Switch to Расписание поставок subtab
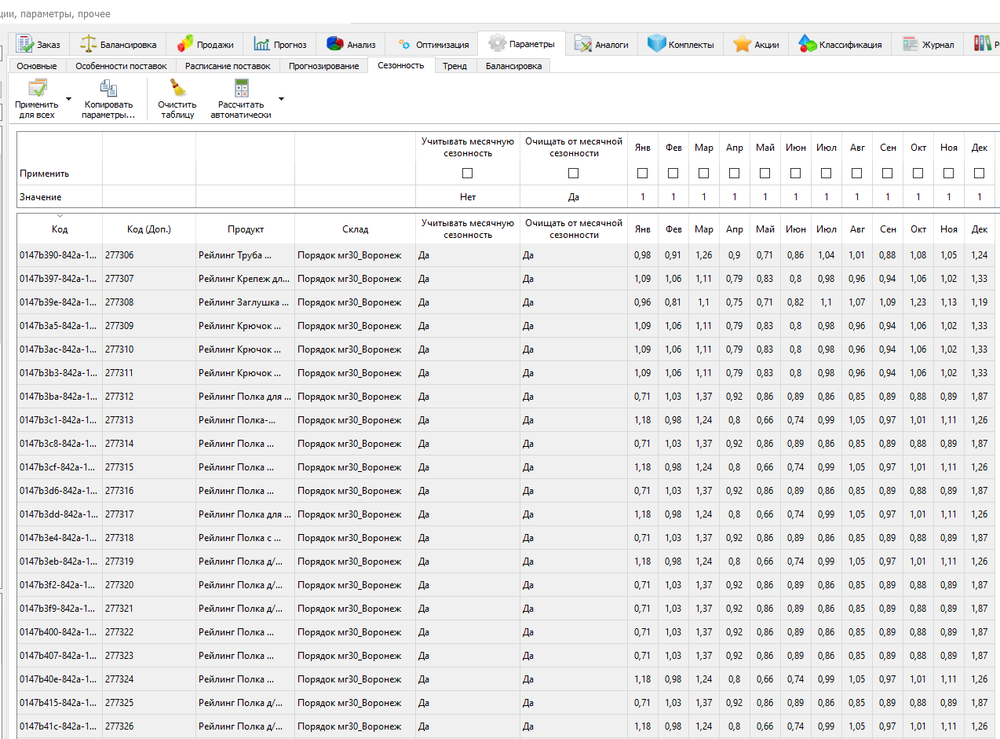 click(228, 66)
